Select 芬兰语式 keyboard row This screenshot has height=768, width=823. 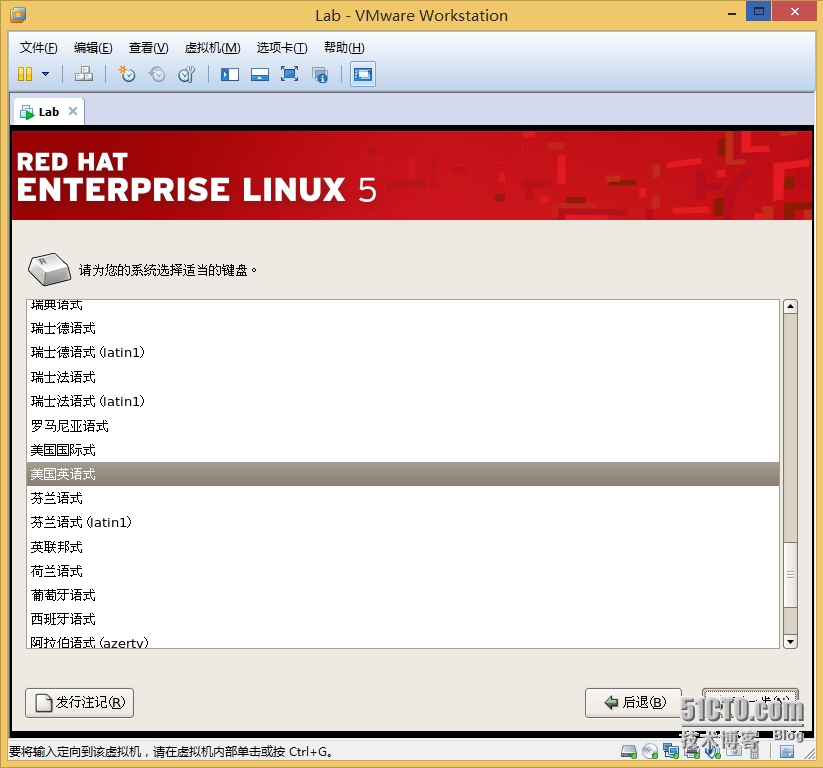pyautogui.click(x=403, y=498)
